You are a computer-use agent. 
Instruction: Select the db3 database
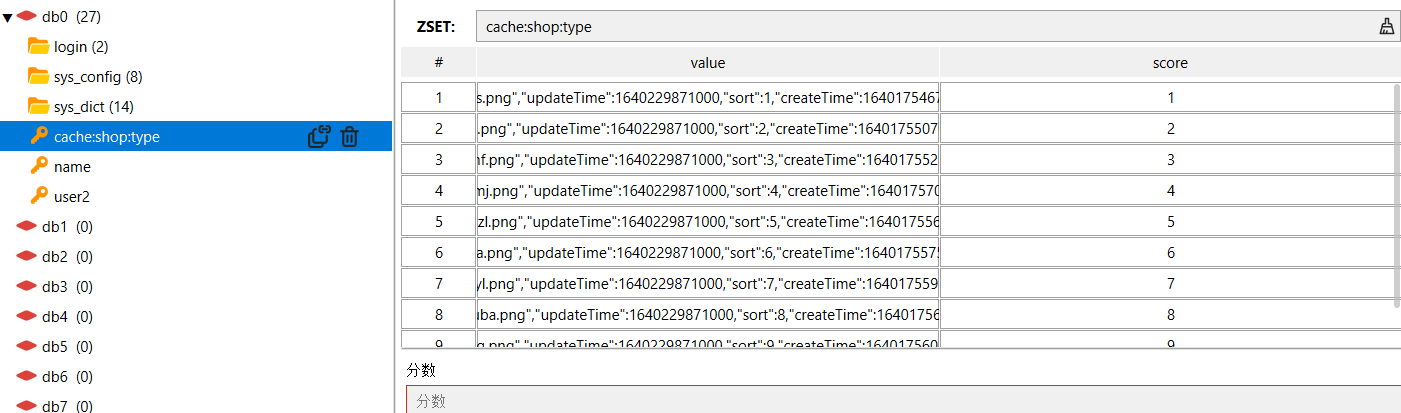[66, 287]
